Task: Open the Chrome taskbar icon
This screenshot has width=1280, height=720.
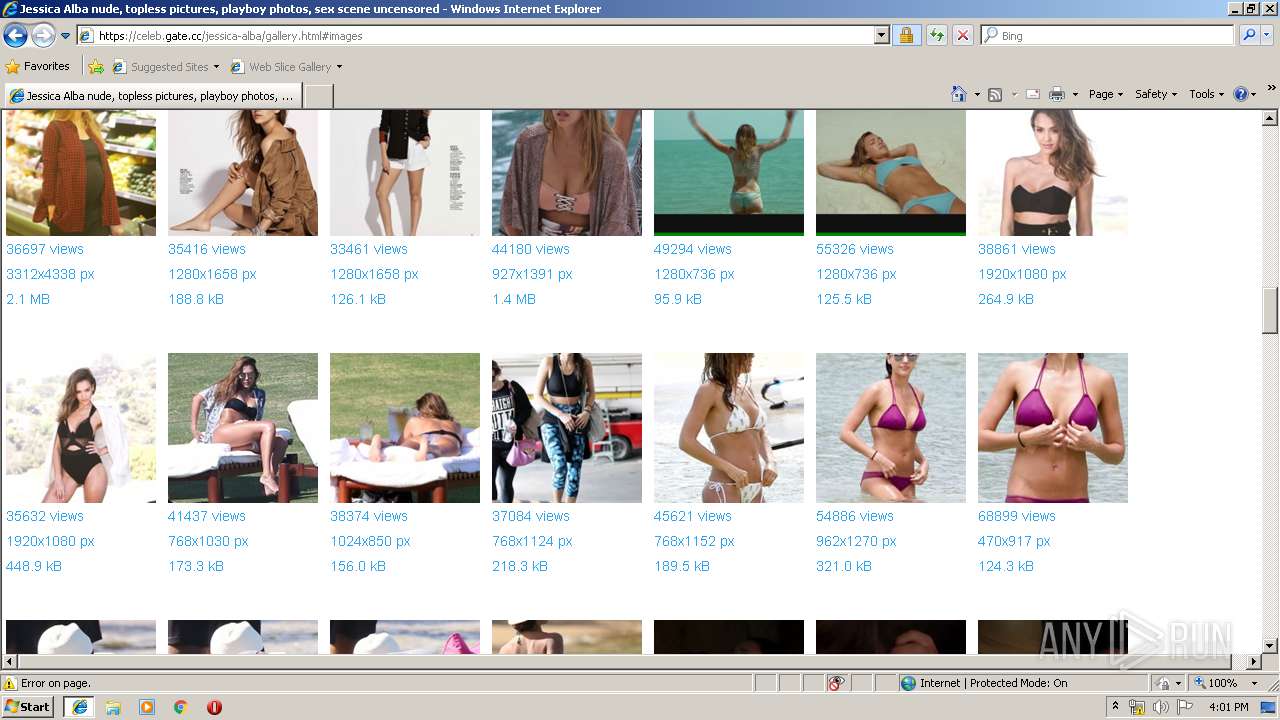Action: click(181, 707)
